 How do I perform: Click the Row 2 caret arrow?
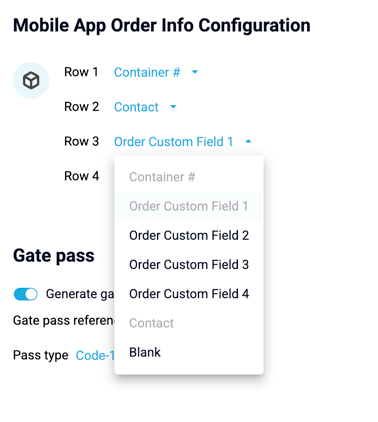173,107
